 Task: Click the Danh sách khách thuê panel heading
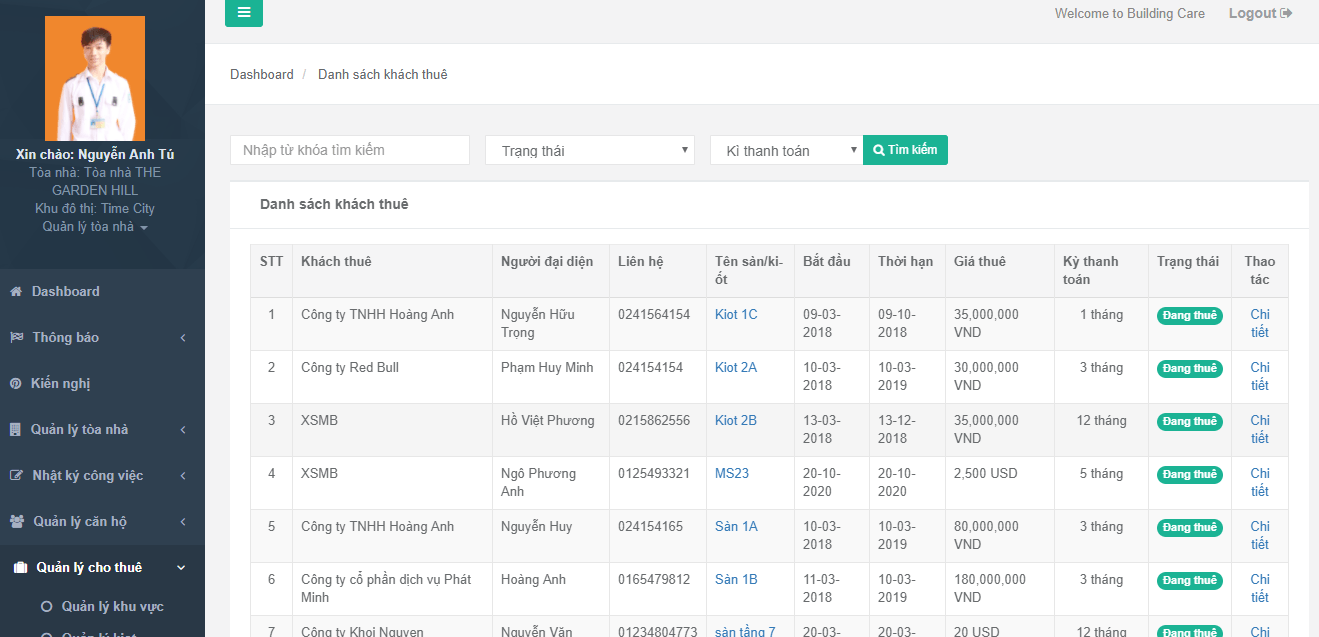coord(334,205)
